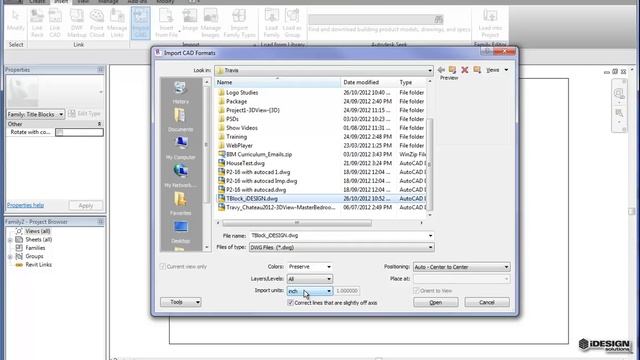
Task: Select the WebPlayer folder in file list
Action: 239,146
